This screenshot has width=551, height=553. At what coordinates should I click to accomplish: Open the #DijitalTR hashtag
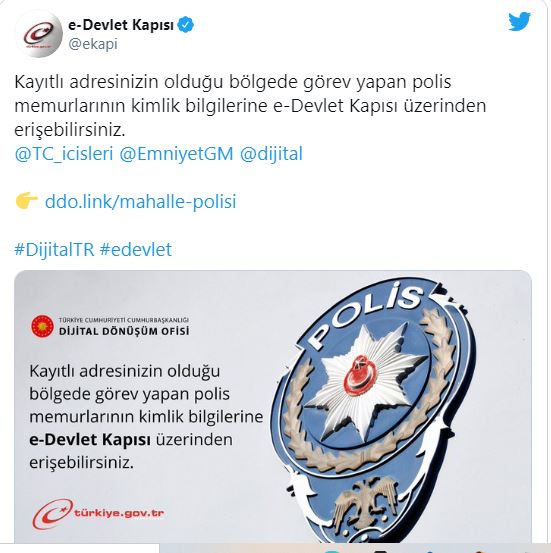(54, 249)
